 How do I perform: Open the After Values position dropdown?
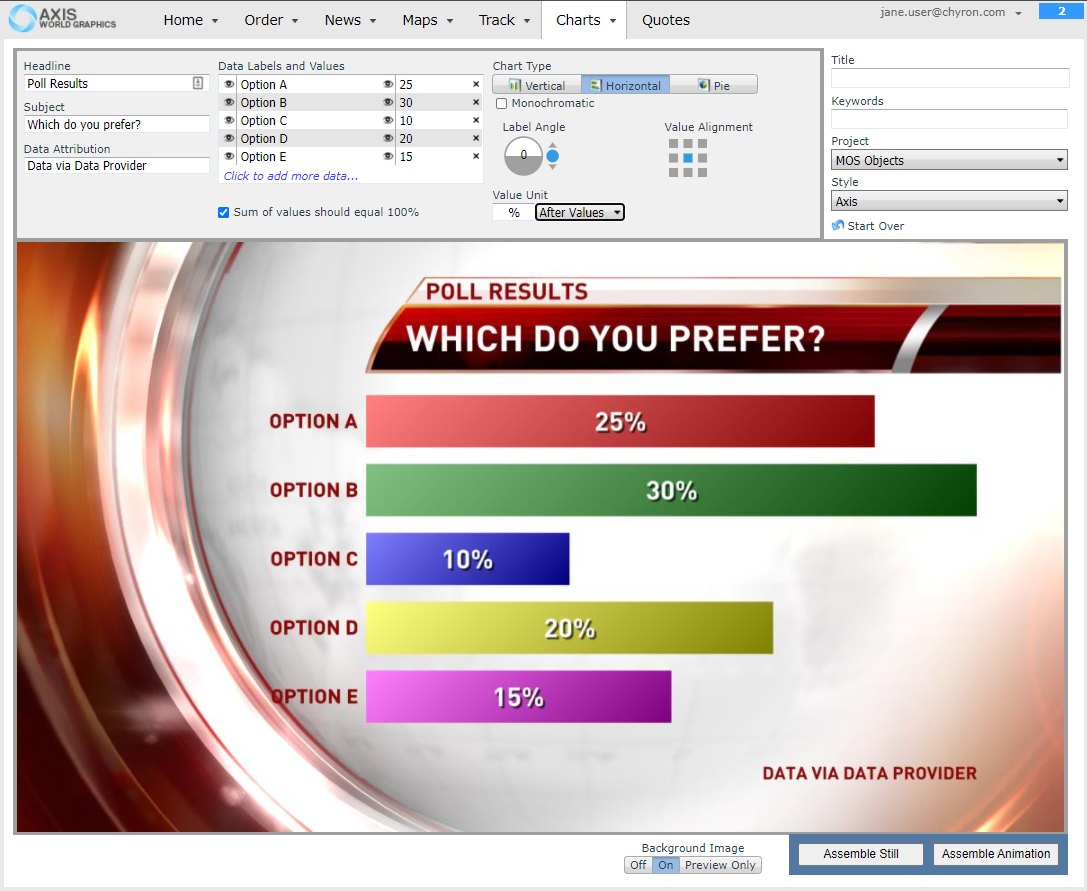point(580,212)
